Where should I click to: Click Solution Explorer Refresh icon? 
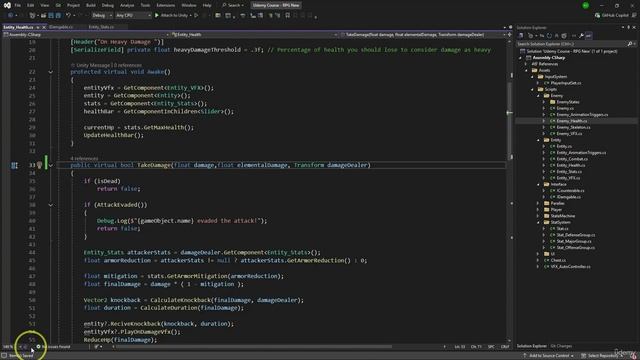549,36
